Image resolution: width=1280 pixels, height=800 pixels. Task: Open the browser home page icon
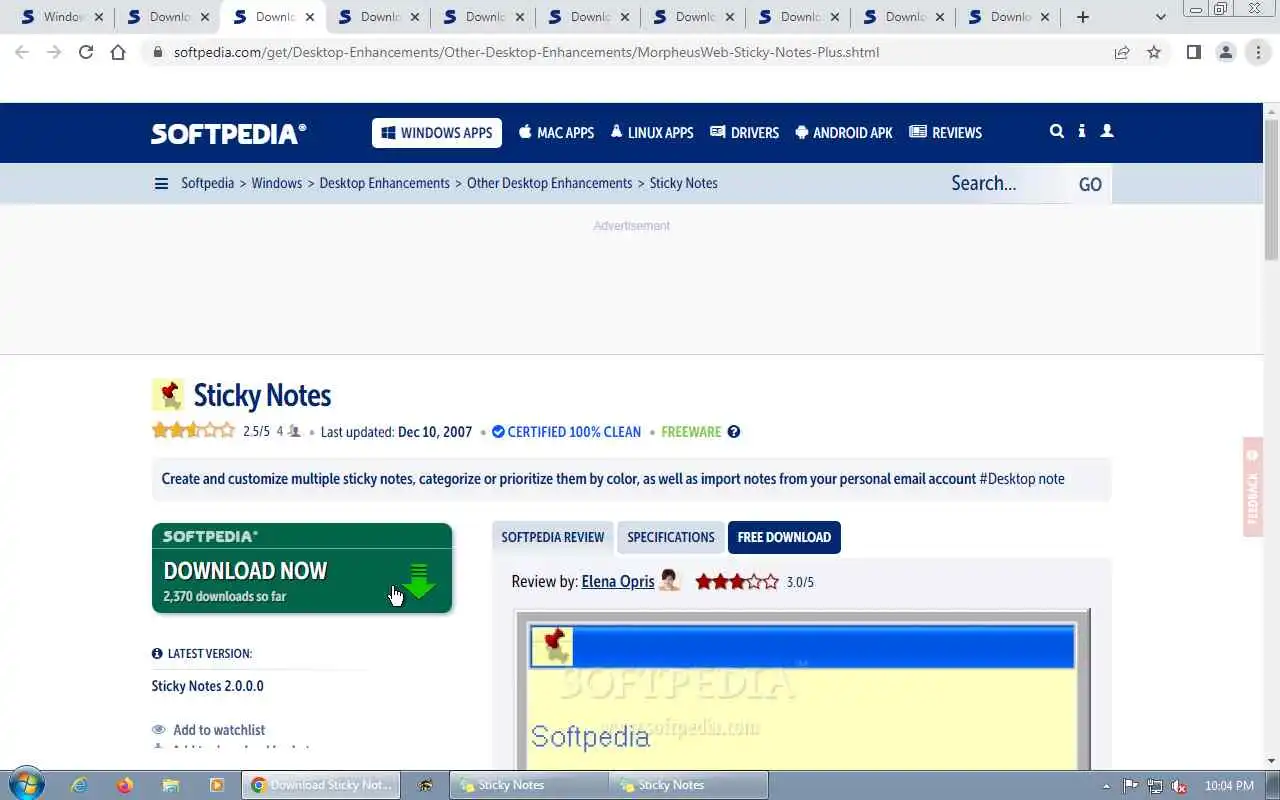tap(118, 52)
